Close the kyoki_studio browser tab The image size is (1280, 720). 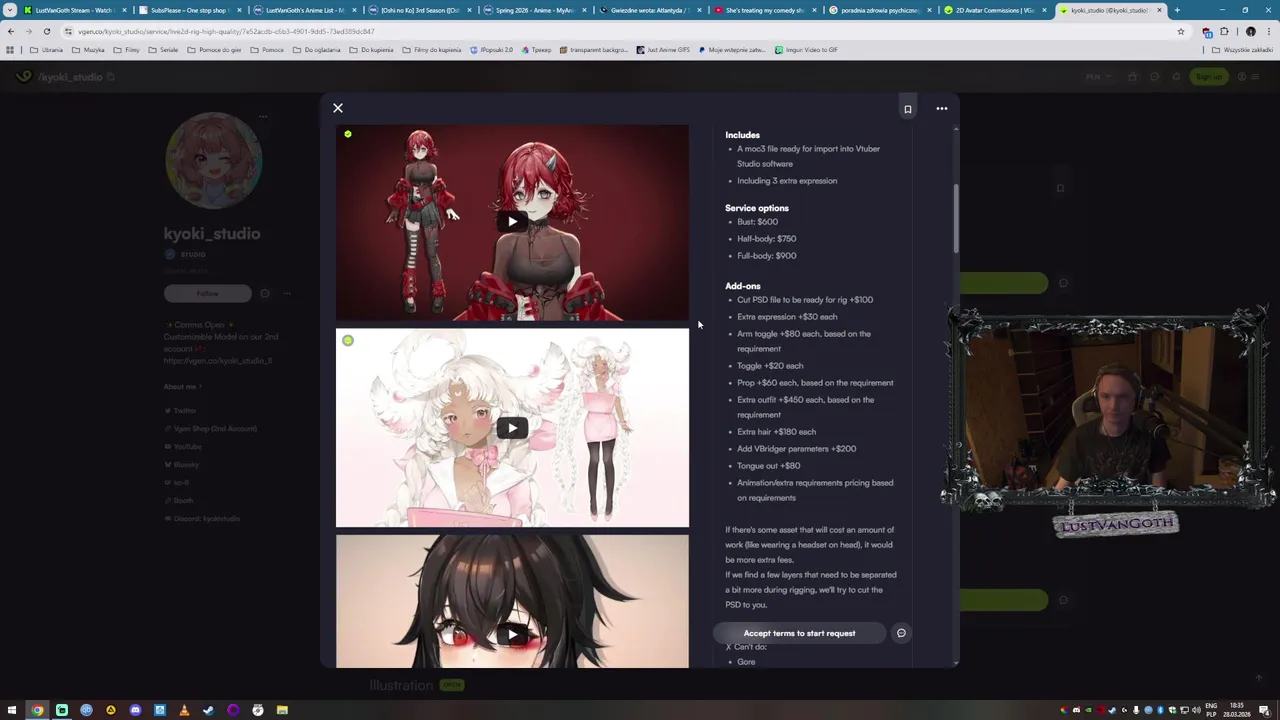click(1160, 10)
